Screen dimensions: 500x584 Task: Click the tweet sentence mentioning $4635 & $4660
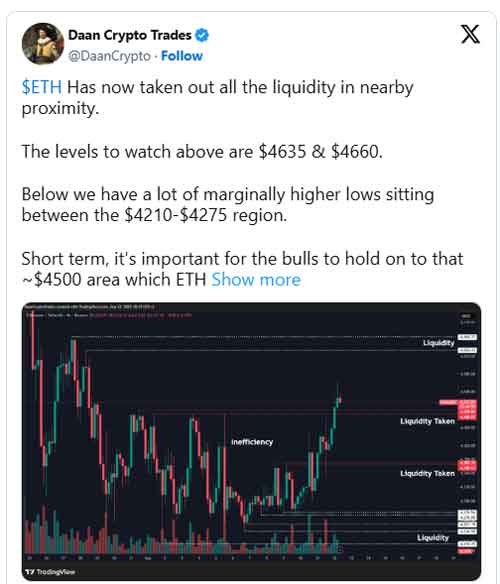click(x=202, y=152)
